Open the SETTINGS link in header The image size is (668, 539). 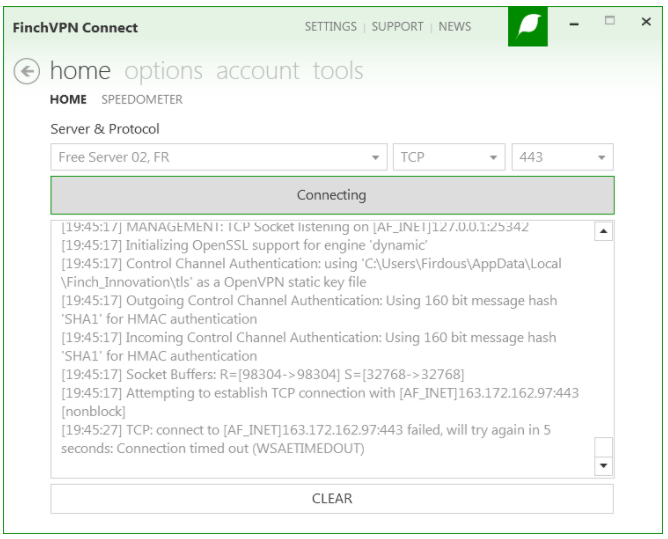331,27
